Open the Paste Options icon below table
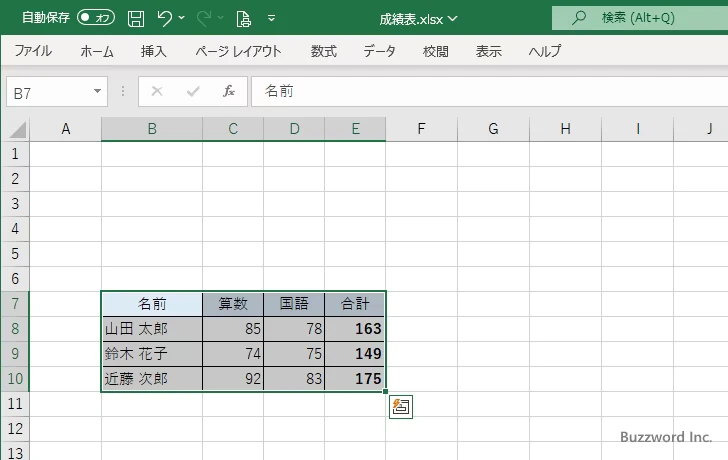This screenshot has width=728, height=460. (401, 406)
